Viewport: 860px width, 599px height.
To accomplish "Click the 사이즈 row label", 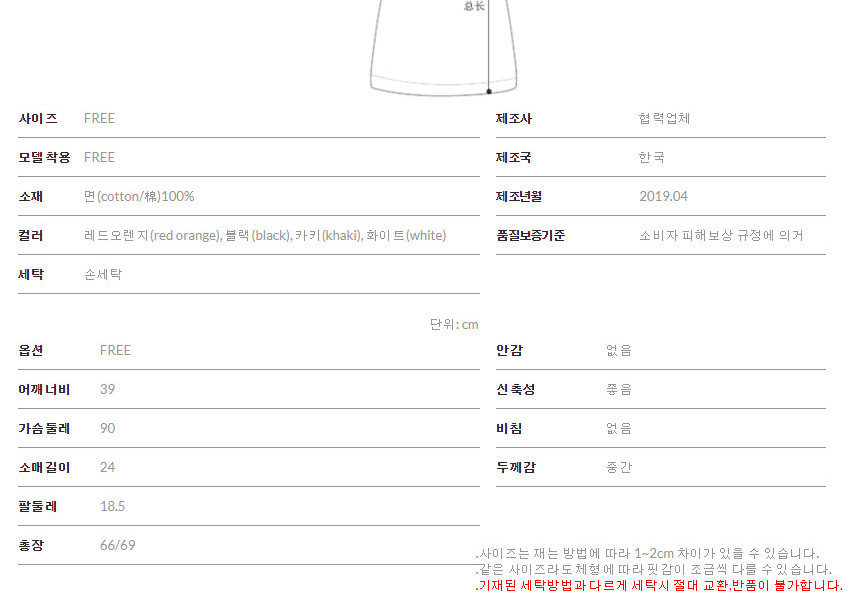I will click(x=38, y=118).
